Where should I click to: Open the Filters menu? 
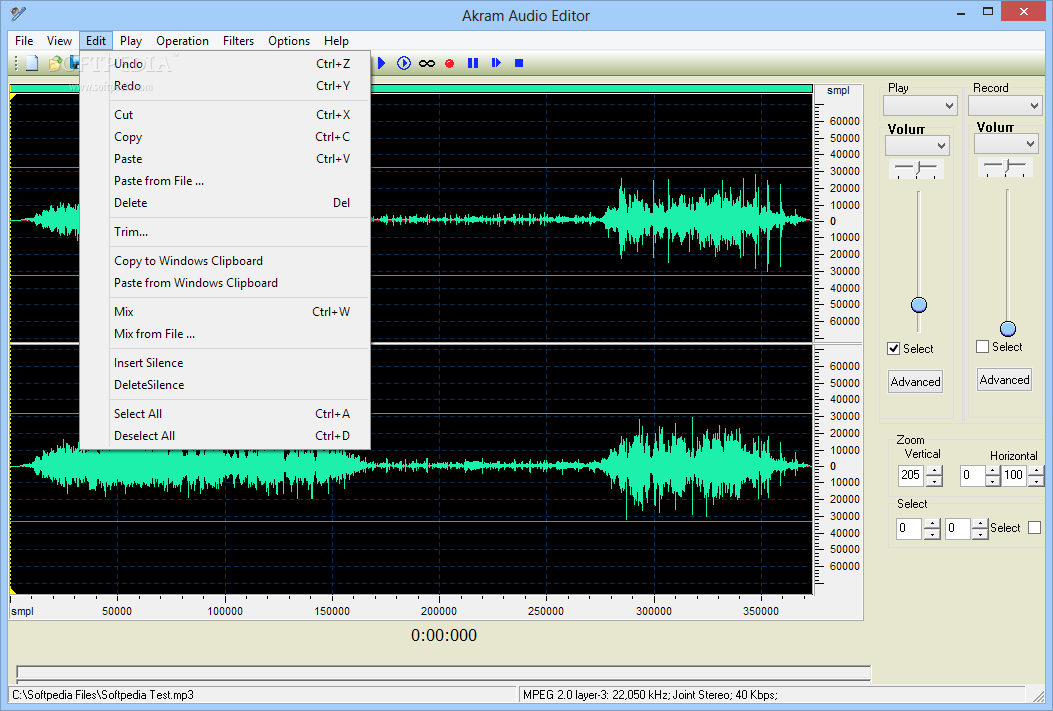pyautogui.click(x=238, y=41)
